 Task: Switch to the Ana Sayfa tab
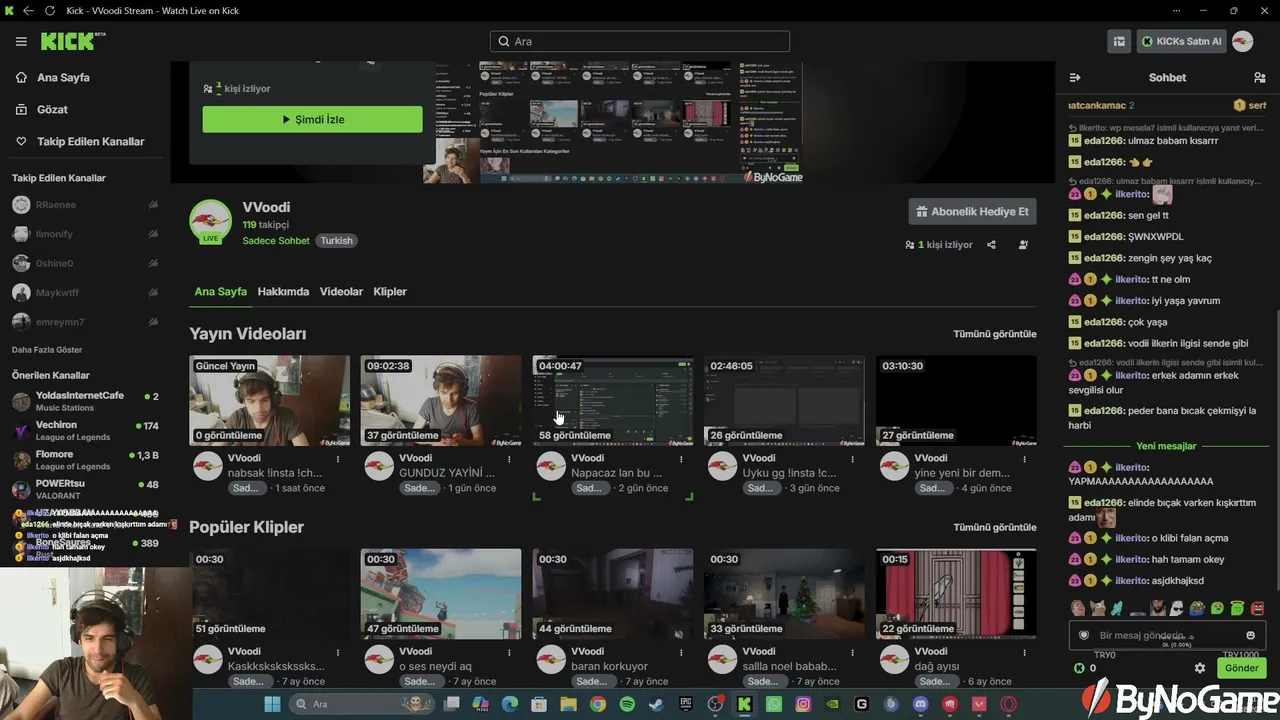[220, 292]
